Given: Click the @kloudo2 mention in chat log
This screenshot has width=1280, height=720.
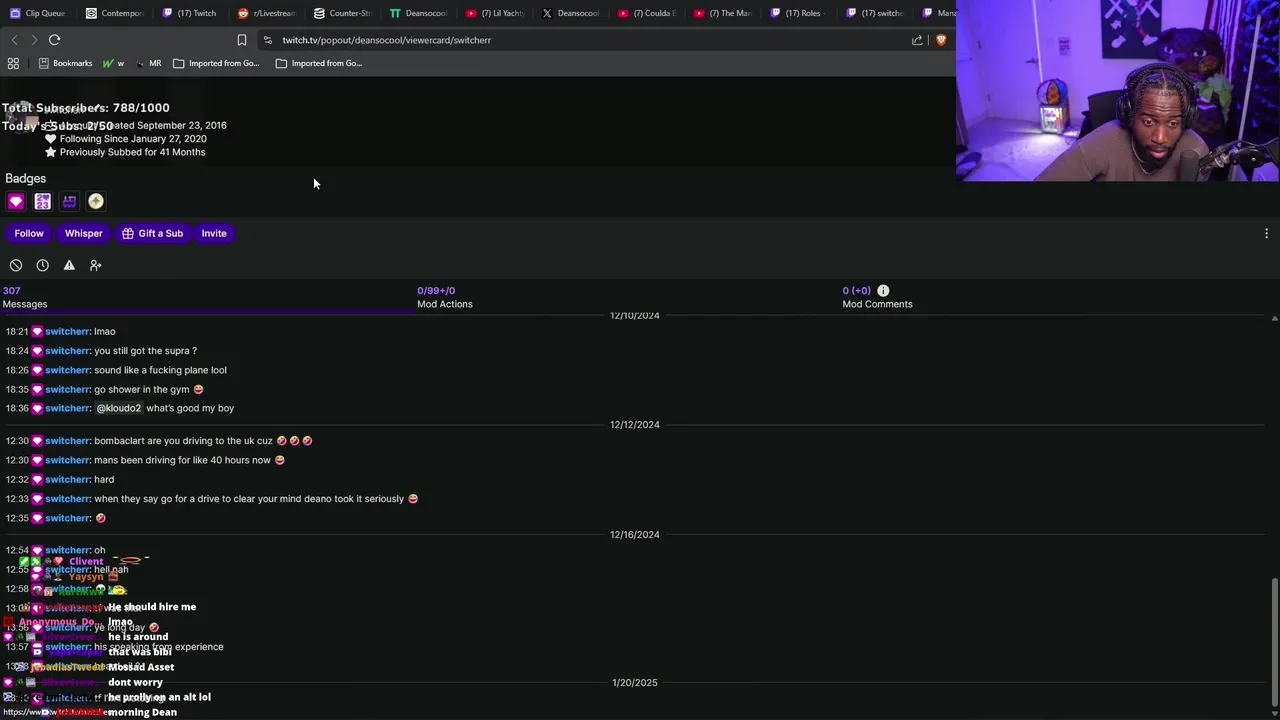Looking at the screenshot, I should tap(119, 408).
